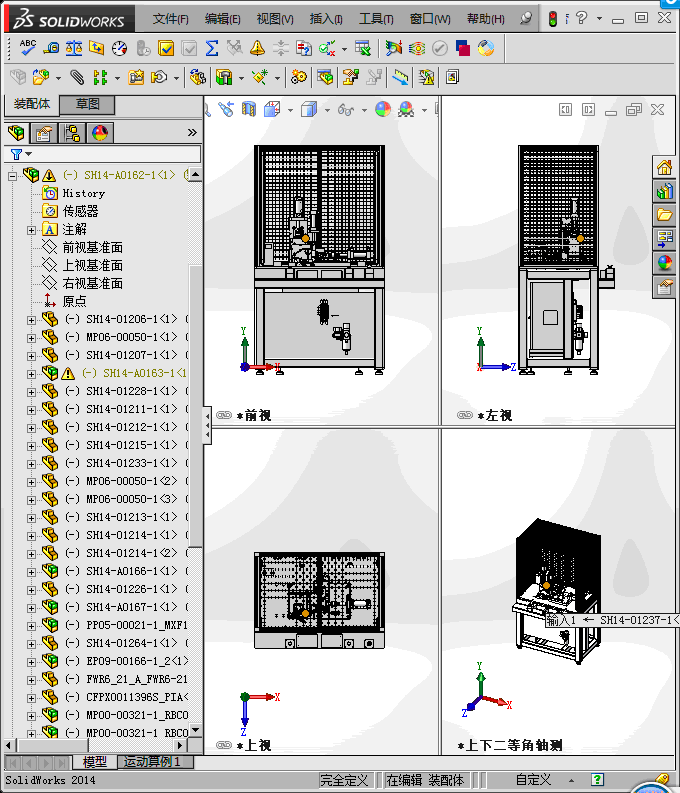
Task: Open the ConfigurationManager tab icon
Action: pyautogui.click(x=72, y=133)
